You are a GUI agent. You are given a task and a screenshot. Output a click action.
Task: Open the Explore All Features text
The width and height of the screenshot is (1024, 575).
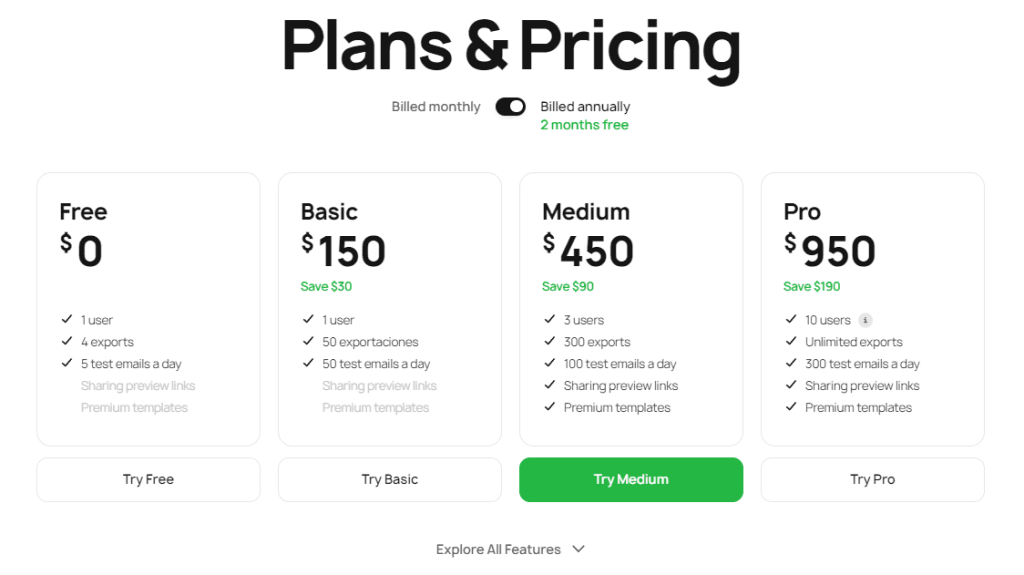click(498, 550)
